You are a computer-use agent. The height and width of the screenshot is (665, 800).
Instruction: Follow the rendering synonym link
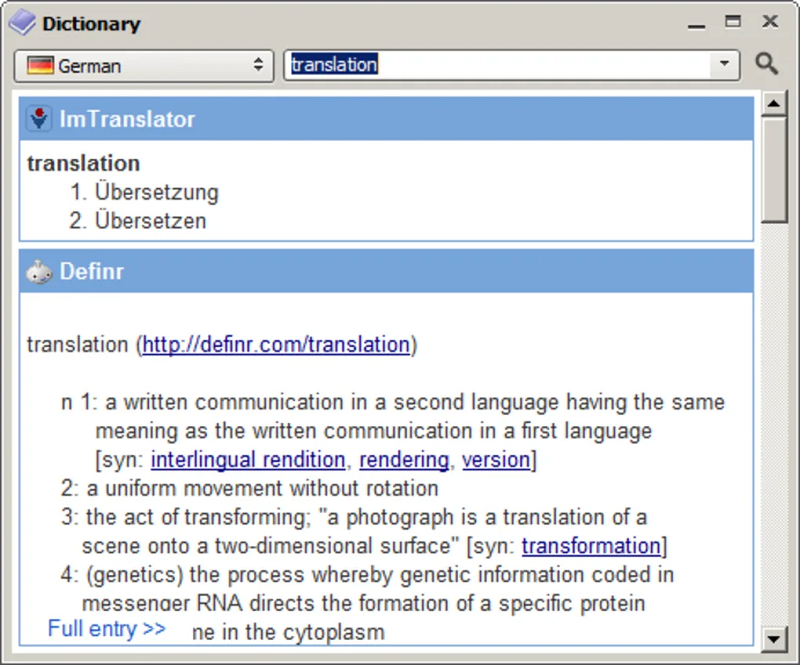click(x=404, y=460)
